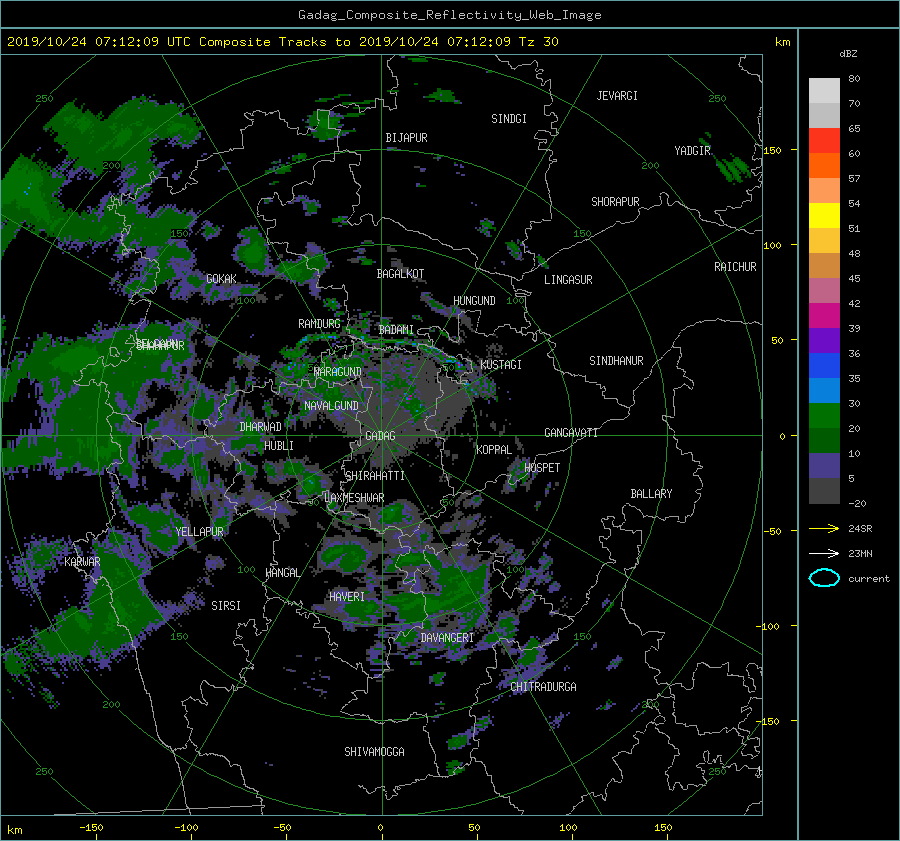Click the SINDGI city label

[509, 119]
